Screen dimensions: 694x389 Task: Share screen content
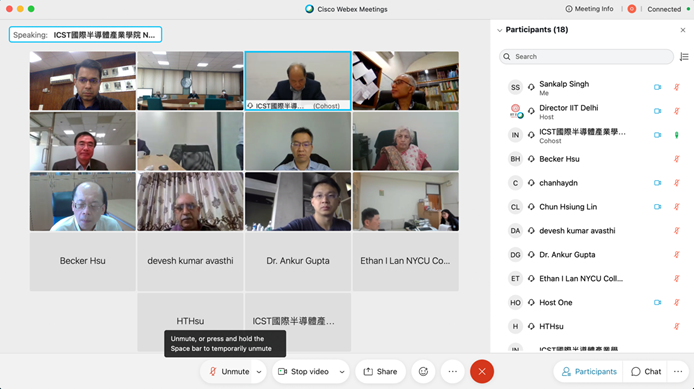[380, 372]
